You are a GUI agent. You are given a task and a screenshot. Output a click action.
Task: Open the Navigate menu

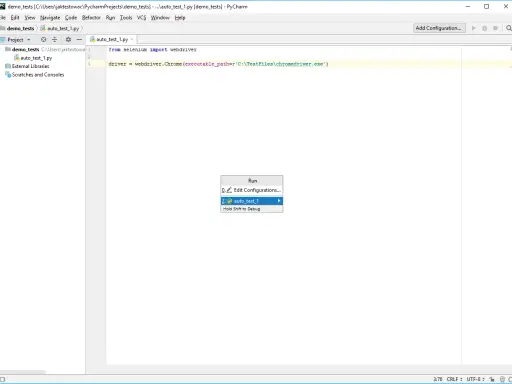coord(50,18)
